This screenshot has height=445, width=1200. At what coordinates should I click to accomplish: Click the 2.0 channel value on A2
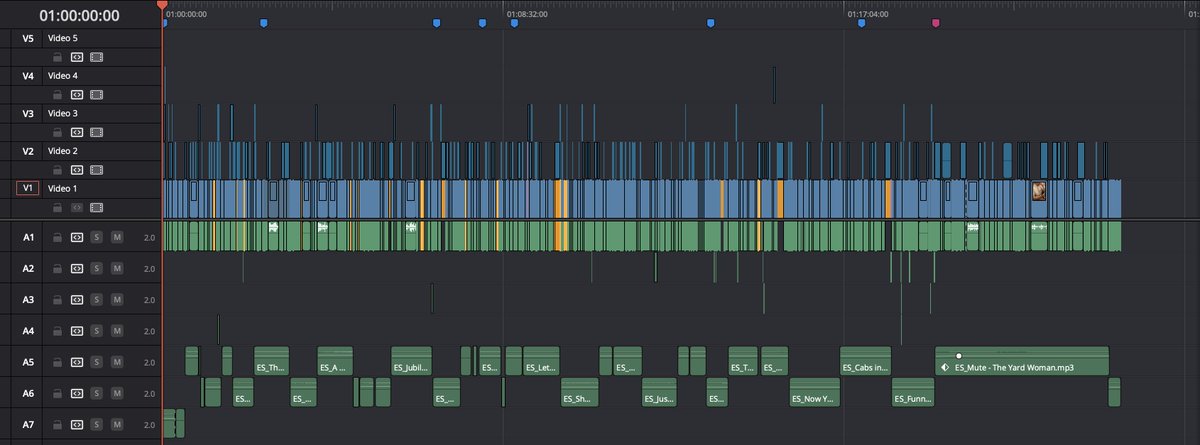click(150, 269)
